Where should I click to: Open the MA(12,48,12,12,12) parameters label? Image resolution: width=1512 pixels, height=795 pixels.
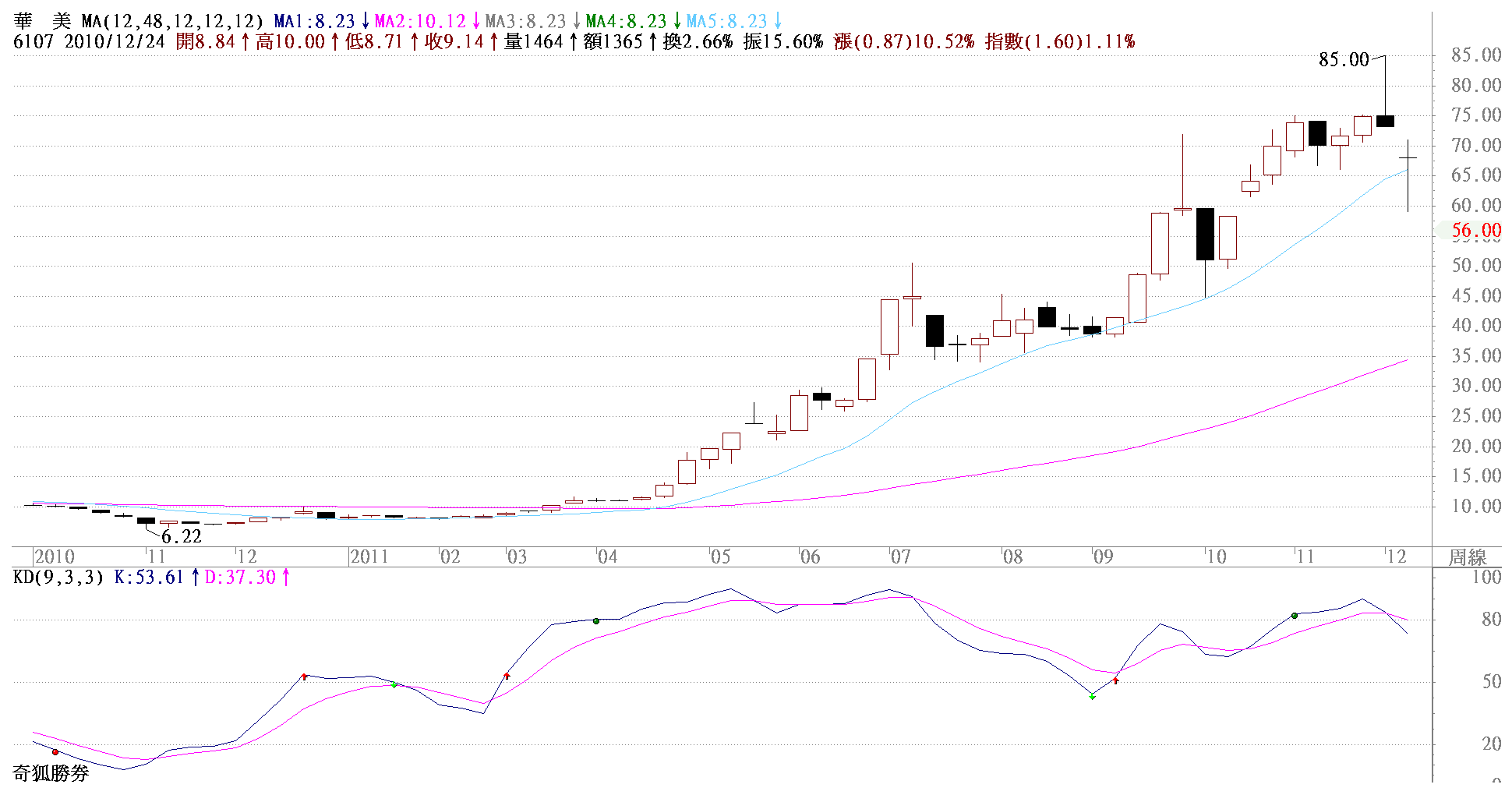click(x=172, y=21)
